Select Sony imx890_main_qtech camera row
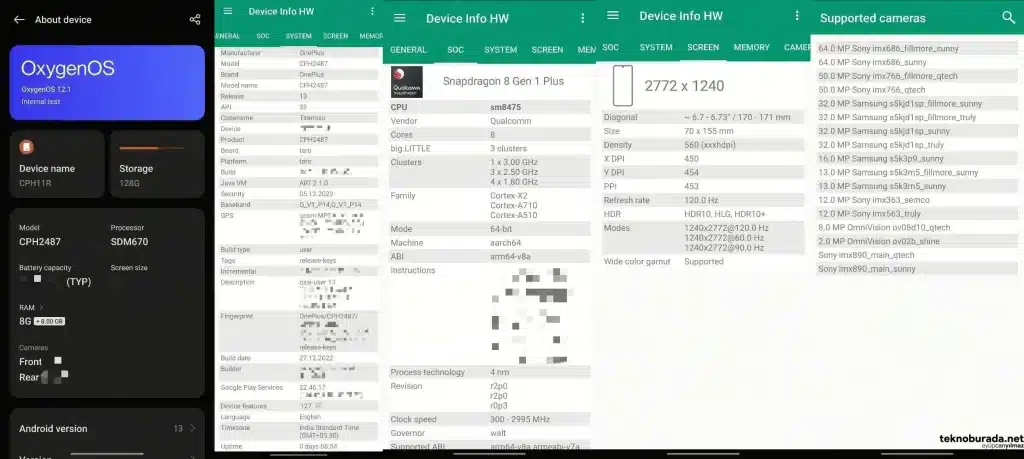This screenshot has height=459, width=1024. (x=917, y=255)
